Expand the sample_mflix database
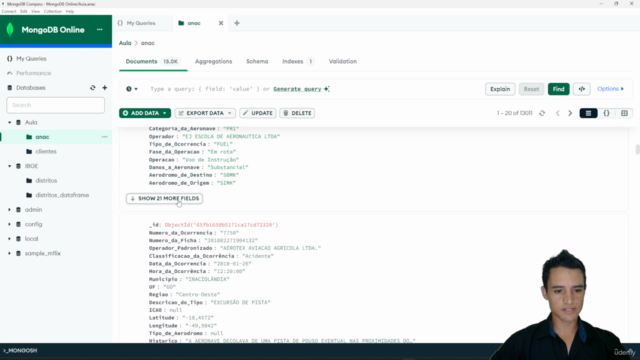Screen dimensions: 640x360 tap(9, 253)
